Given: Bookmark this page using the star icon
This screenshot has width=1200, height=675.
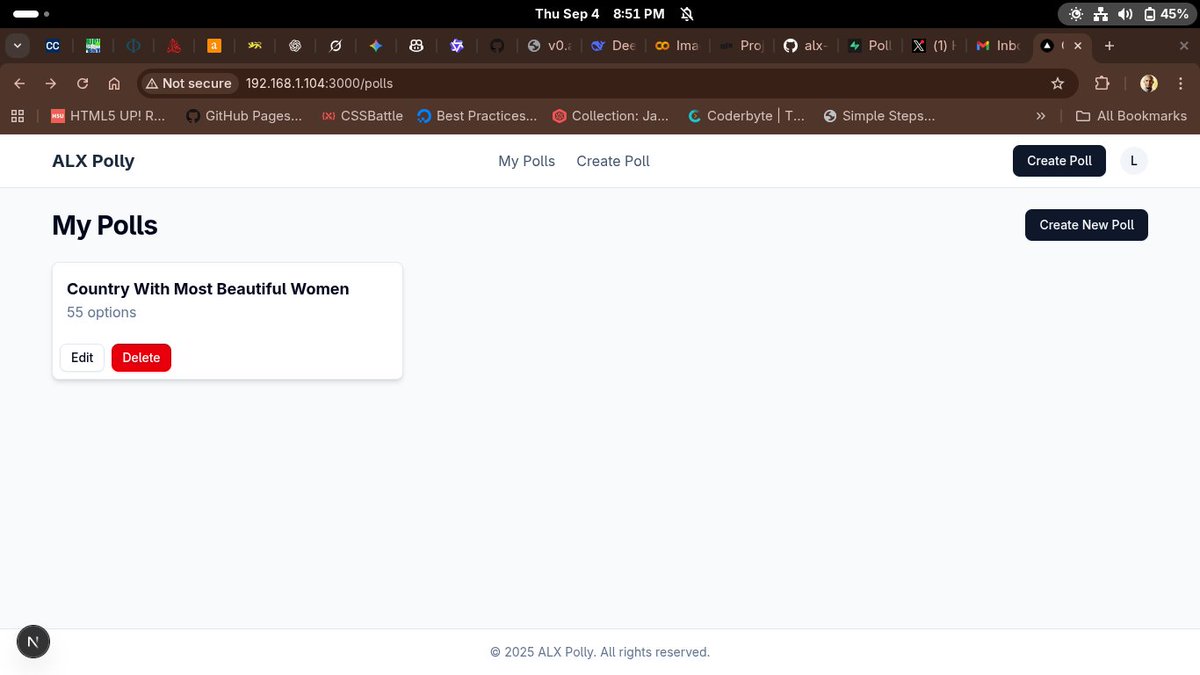Looking at the screenshot, I should [1058, 83].
